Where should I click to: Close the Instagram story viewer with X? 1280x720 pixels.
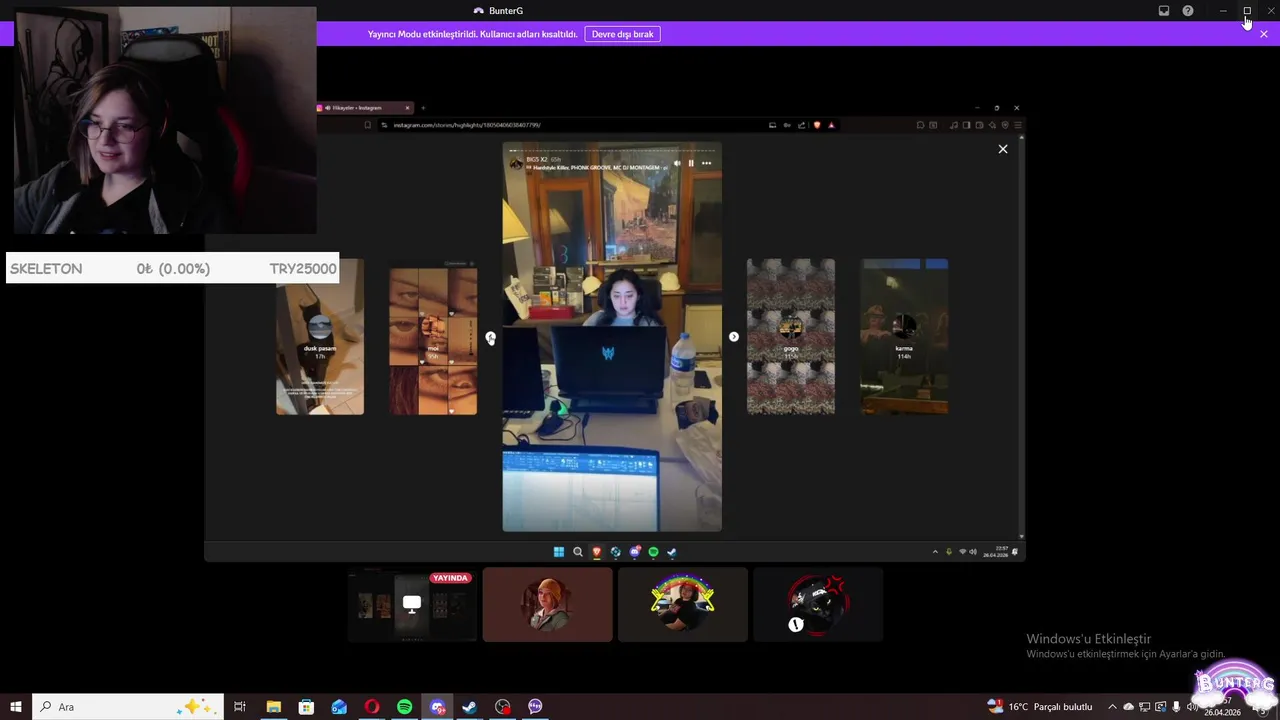coord(1003,149)
